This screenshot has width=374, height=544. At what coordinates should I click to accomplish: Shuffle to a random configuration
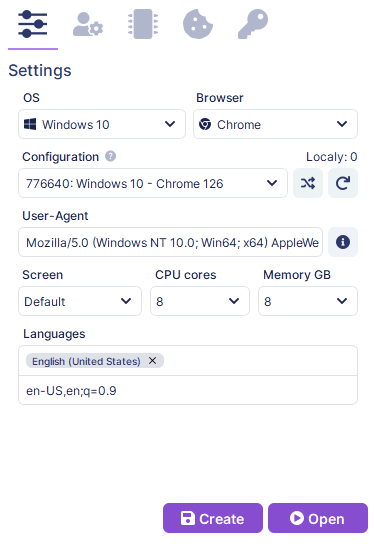(x=308, y=183)
